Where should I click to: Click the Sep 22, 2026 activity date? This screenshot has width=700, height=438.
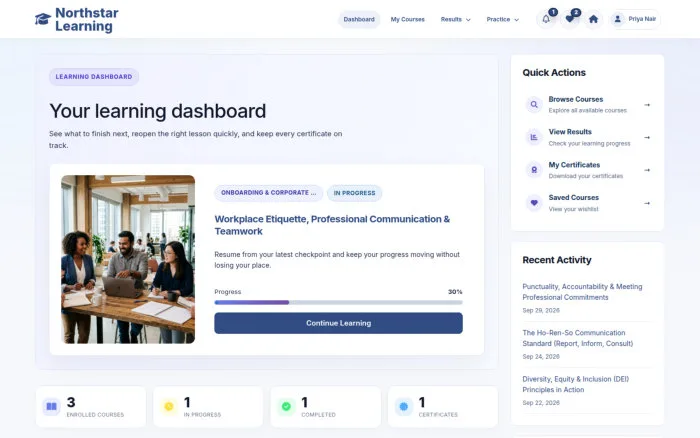point(541,403)
